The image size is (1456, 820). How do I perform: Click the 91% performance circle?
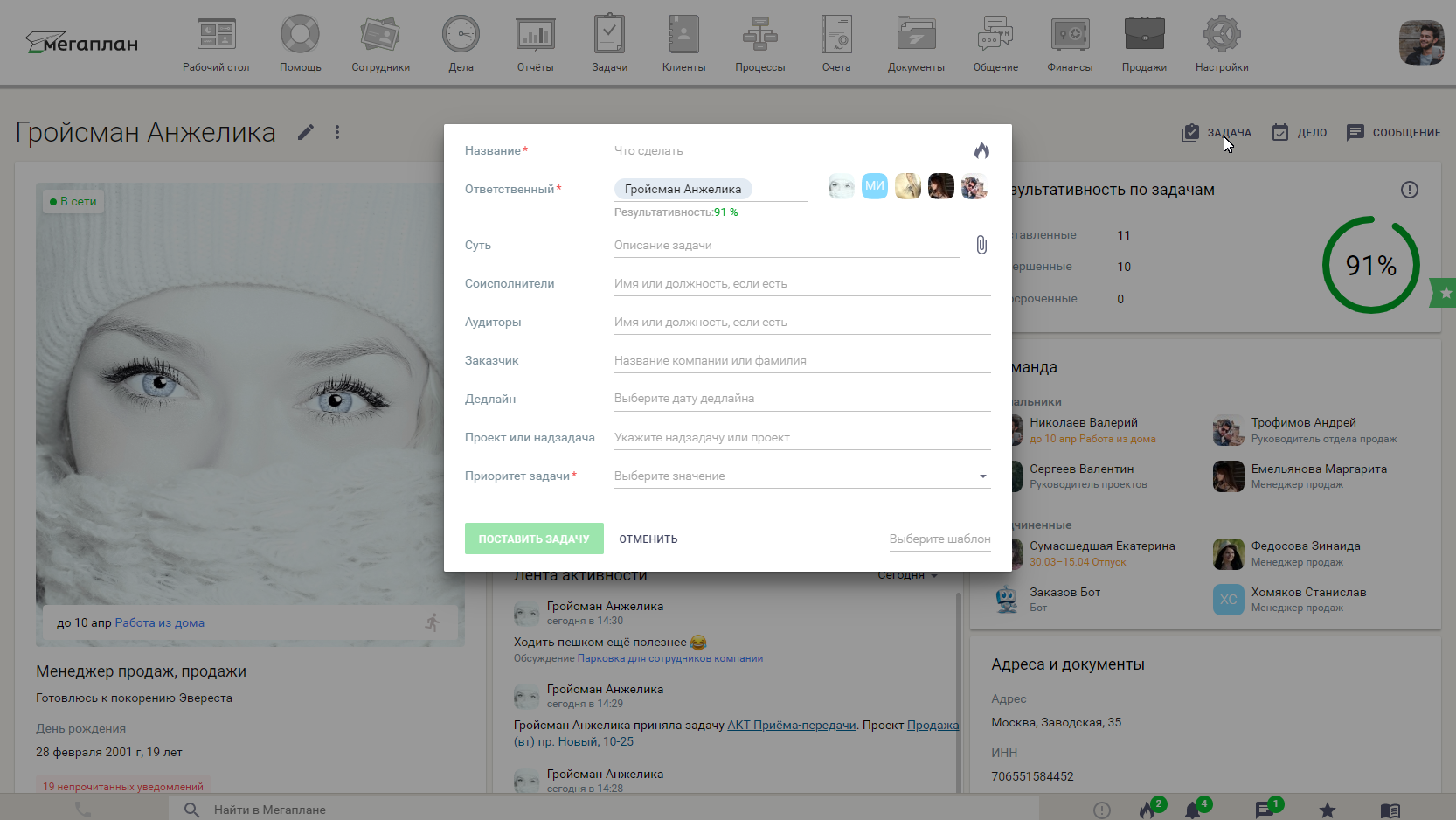[x=1371, y=265]
